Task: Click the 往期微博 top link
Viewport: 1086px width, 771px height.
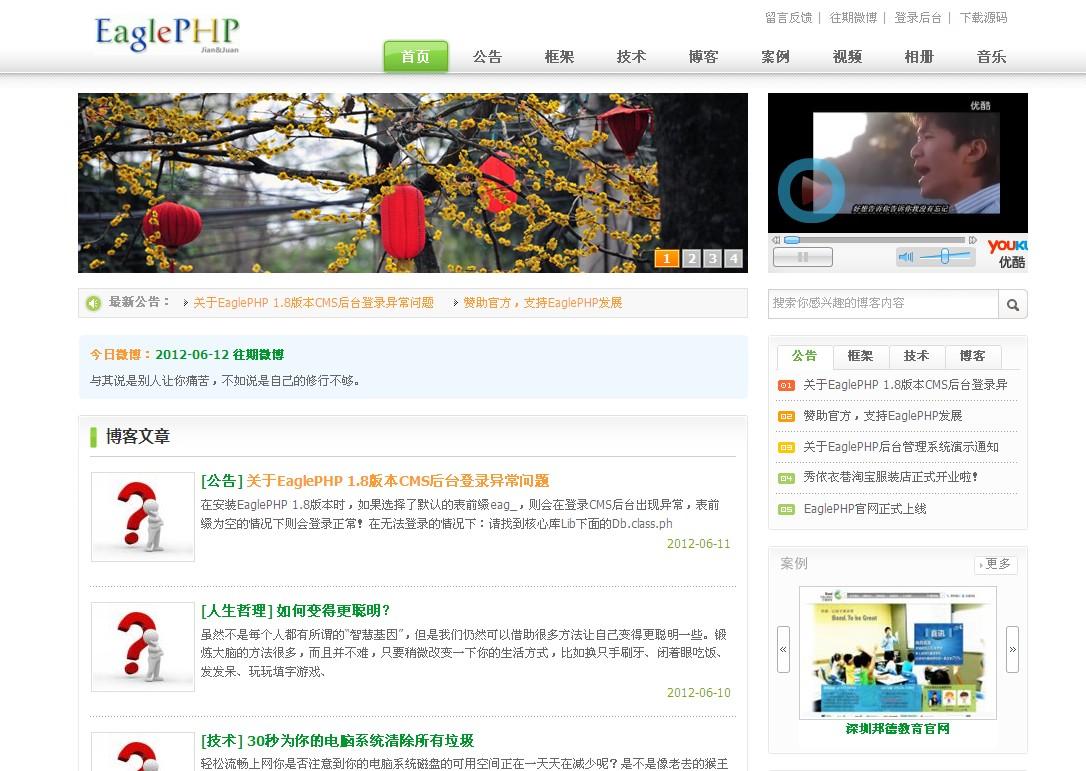Action: 853,18
